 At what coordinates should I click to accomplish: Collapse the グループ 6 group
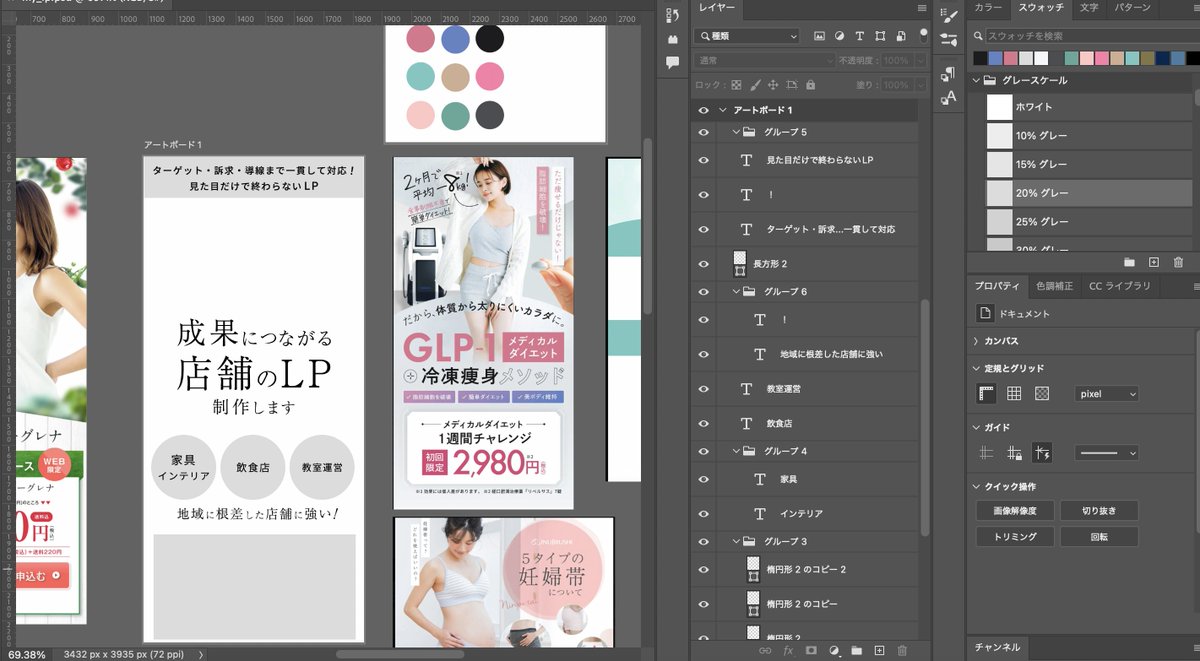pos(736,292)
